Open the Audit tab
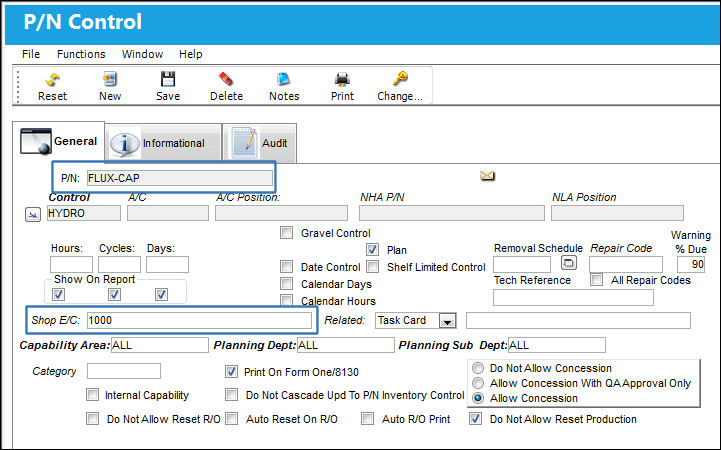Image resolution: width=721 pixels, height=450 pixels. click(260, 143)
